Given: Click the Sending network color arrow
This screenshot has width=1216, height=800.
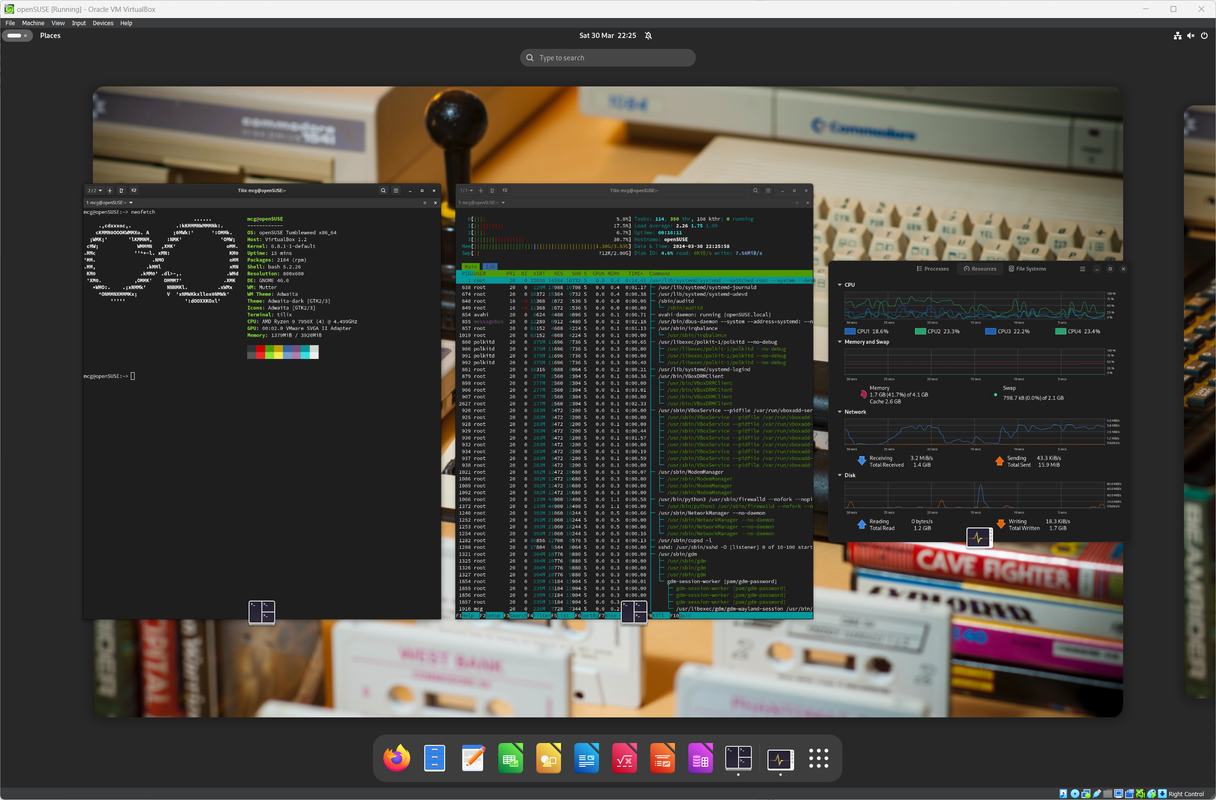Looking at the screenshot, I should [999, 461].
